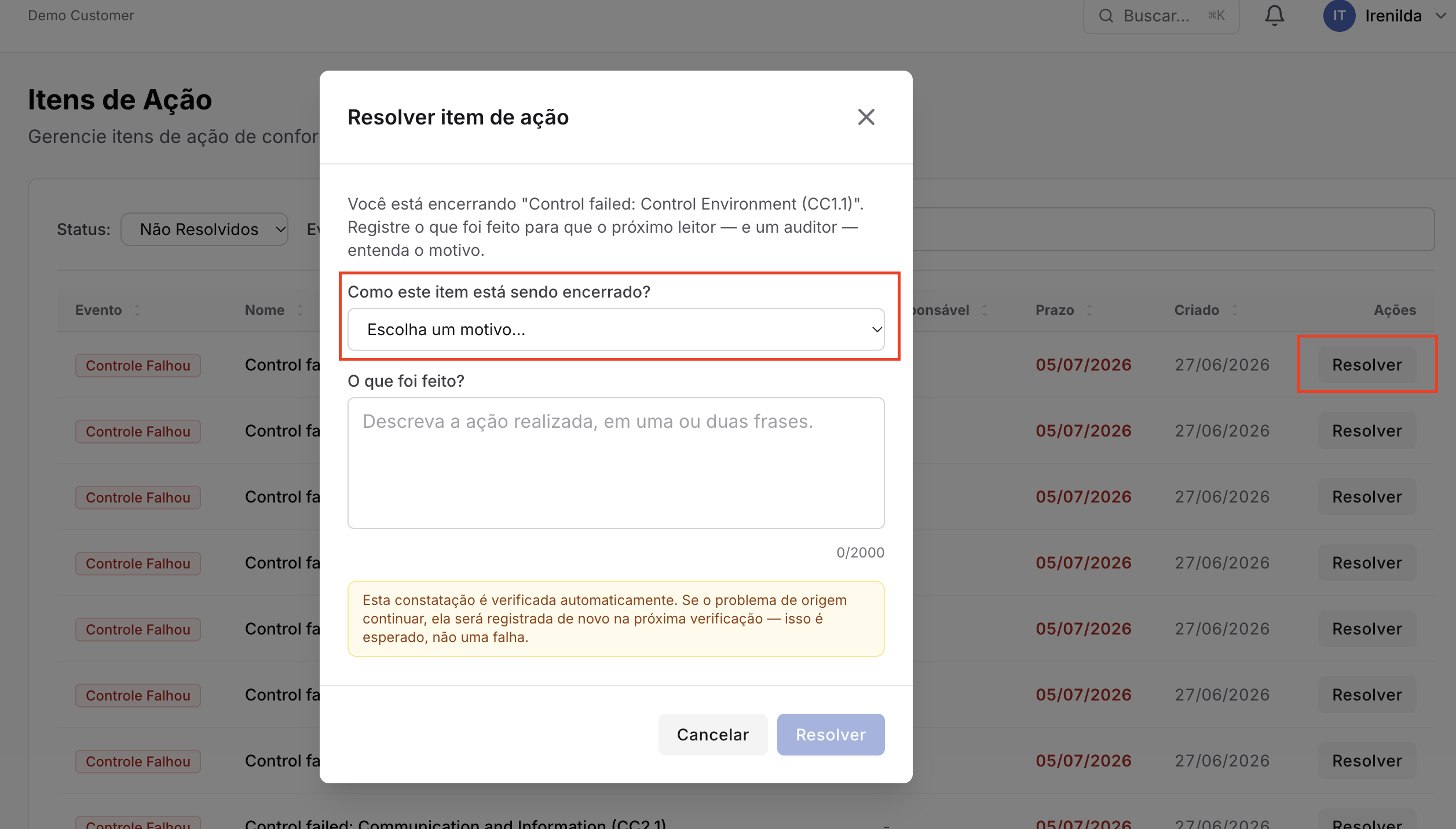Click Resolver in the fourth table row
This screenshot has height=829, width=1456.
coord(1367,563)
